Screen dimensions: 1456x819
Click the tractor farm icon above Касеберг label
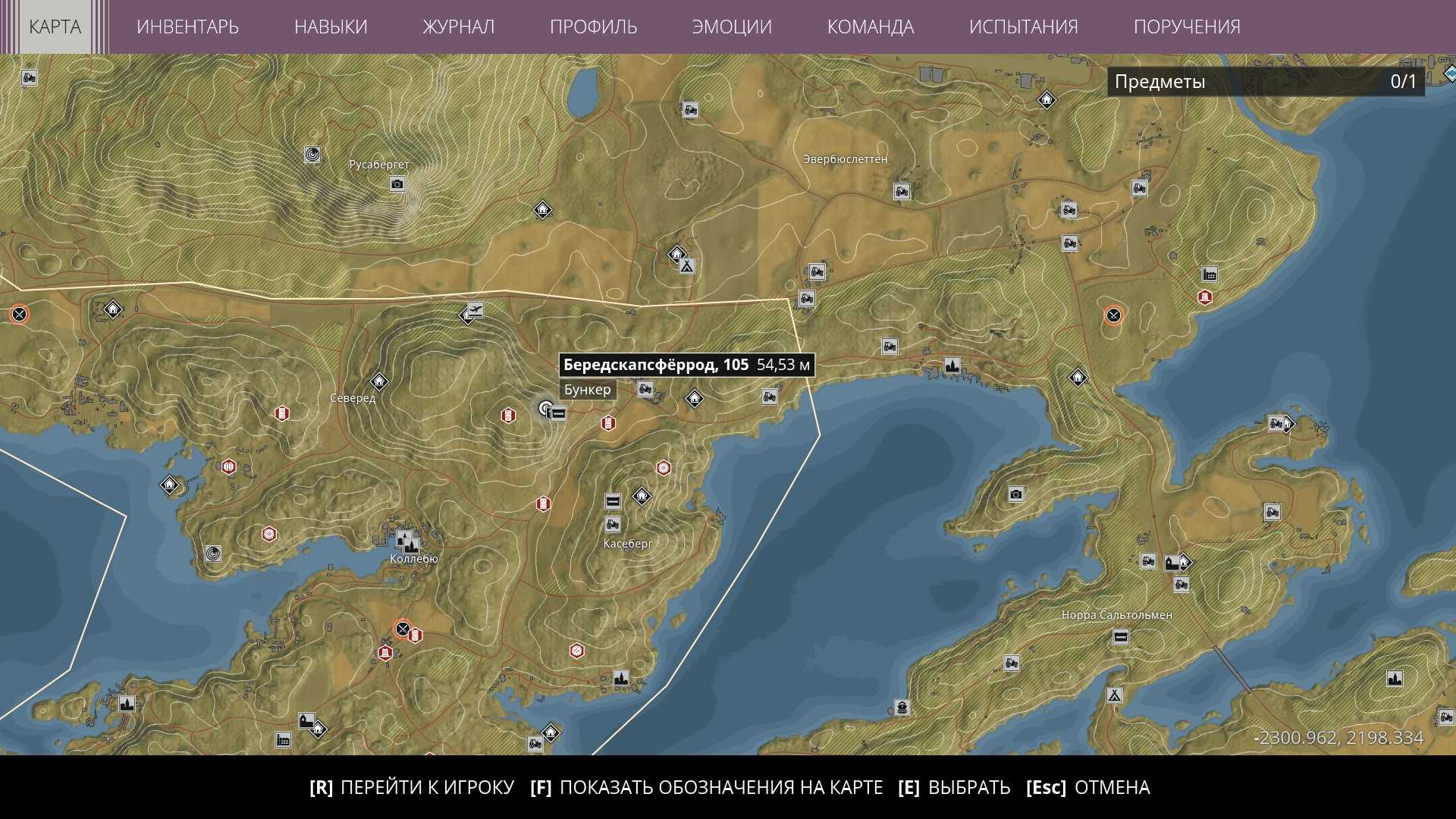(613, 524)
